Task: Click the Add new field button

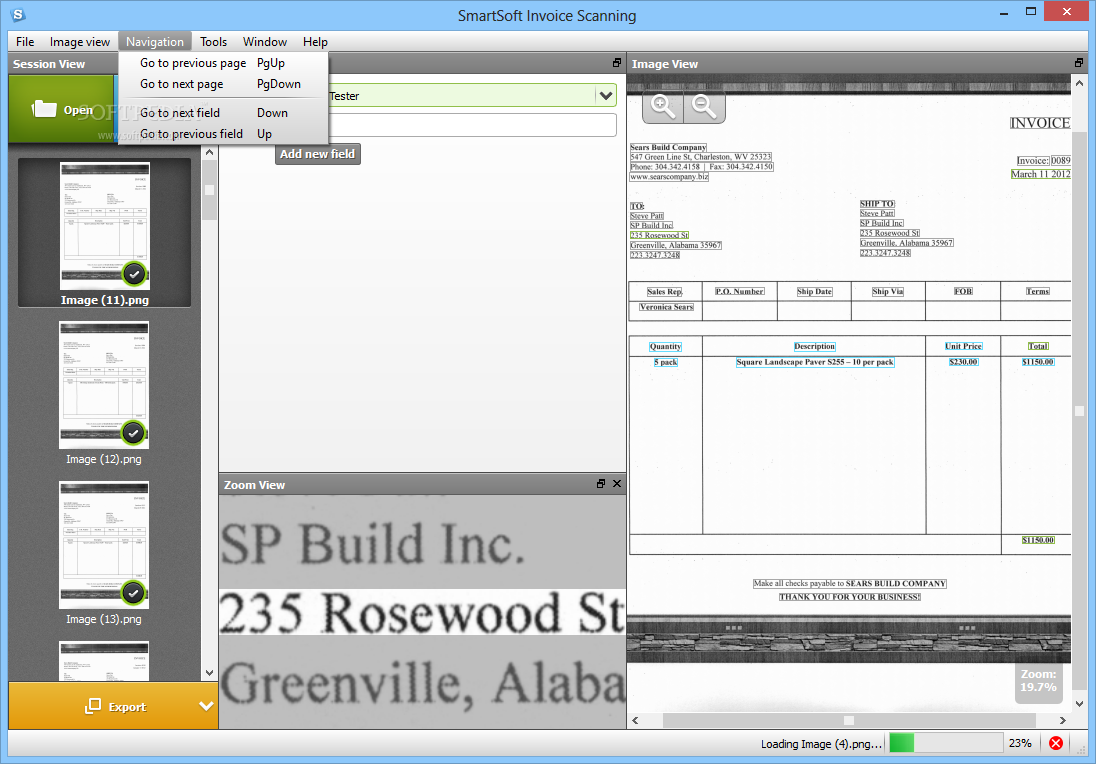Action: pos(318,154)
